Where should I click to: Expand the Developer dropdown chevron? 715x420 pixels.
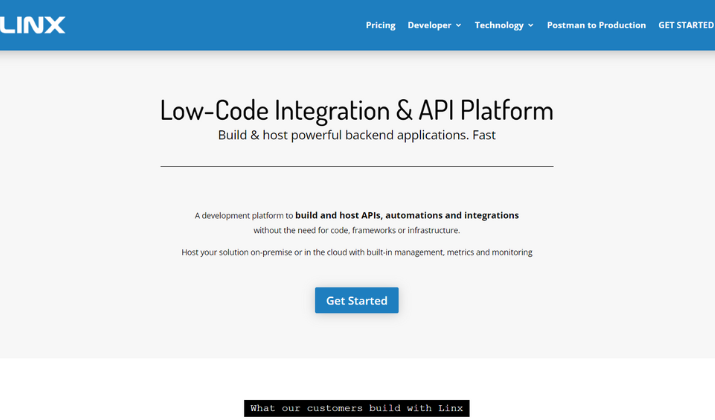(x=458, y=26)
